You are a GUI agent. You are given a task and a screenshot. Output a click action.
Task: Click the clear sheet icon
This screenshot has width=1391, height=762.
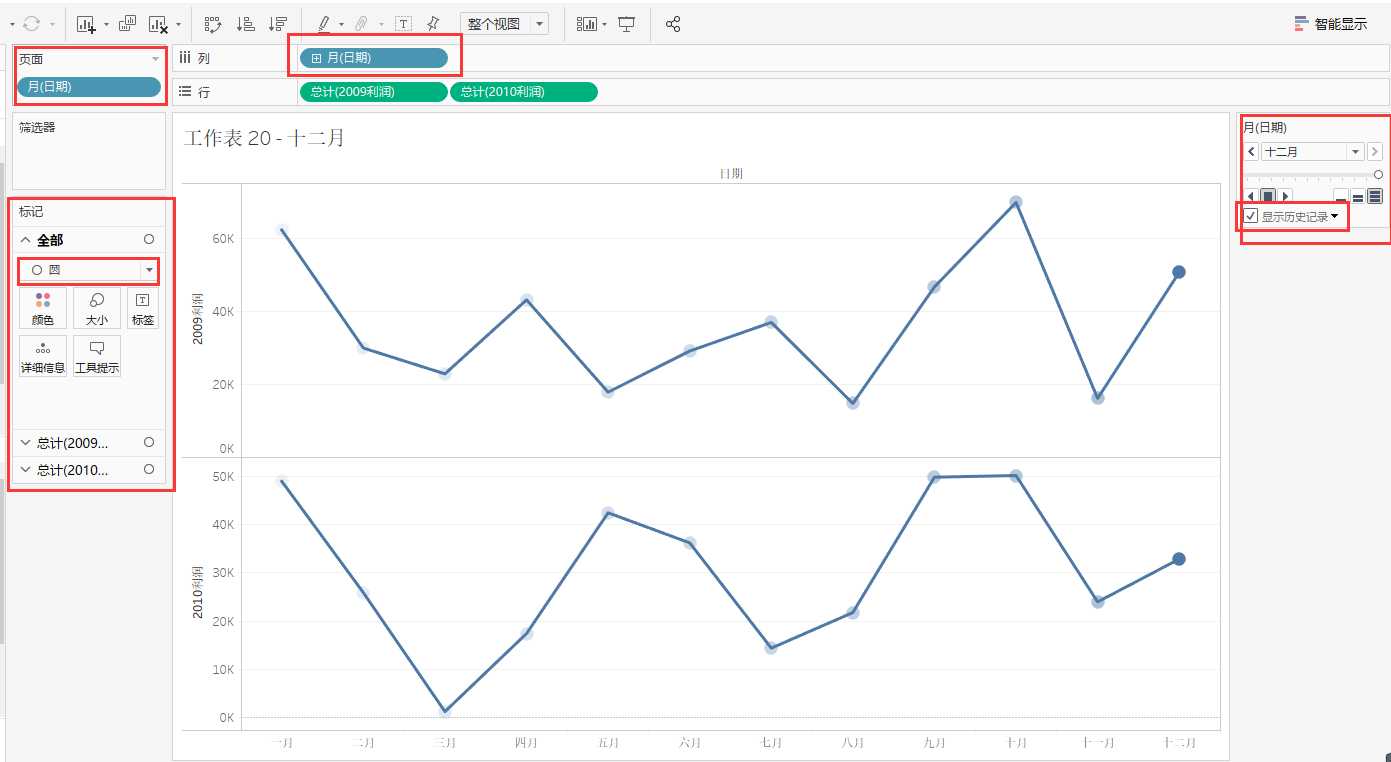[158, 23]
